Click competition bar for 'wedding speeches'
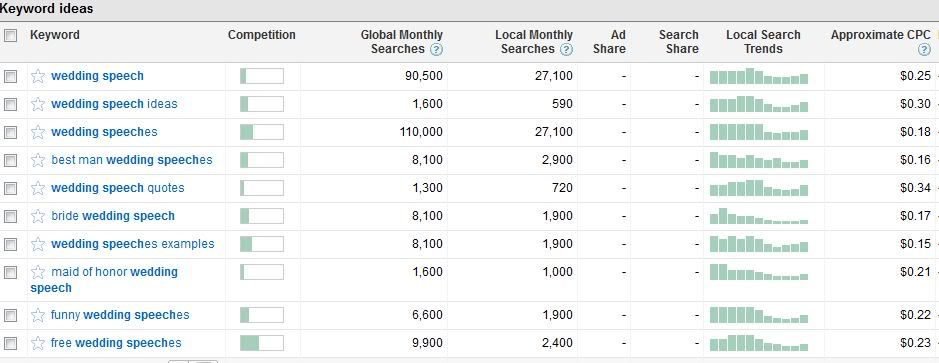The height and width of the screenshot is (363, 939). pyautogui.click(x=262, y=132)
